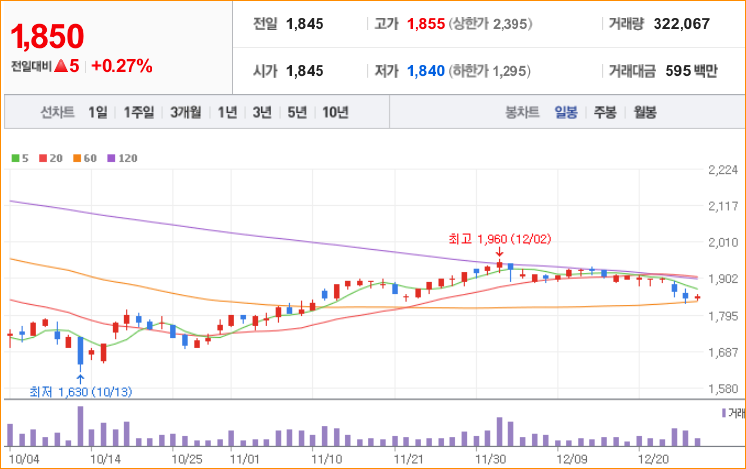Click the 상한가 2,395 text
The image size is (746, 469).
(491, 24)
